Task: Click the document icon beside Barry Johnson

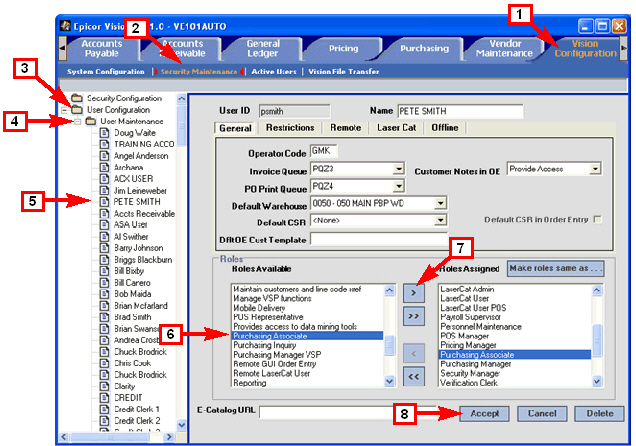Action: coord(105,248)
